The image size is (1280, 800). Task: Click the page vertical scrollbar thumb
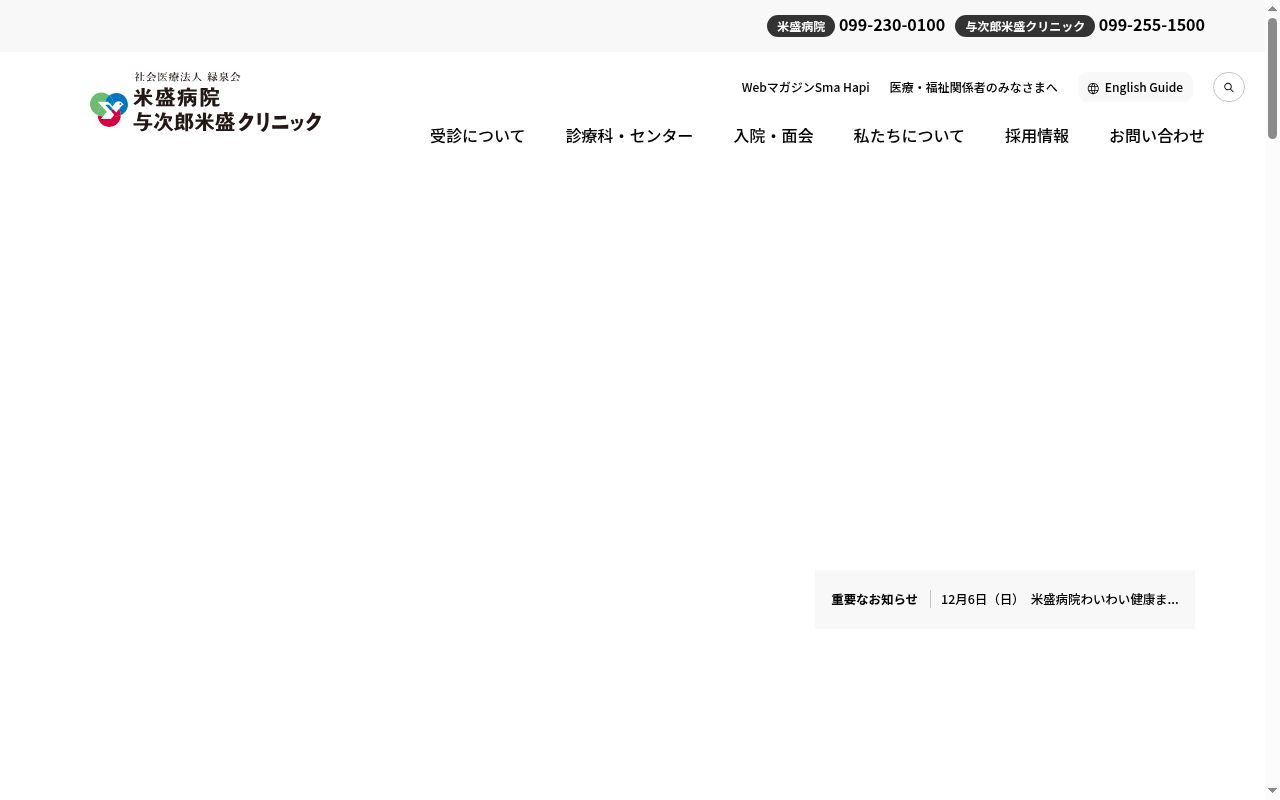(x=1272, y=76)
